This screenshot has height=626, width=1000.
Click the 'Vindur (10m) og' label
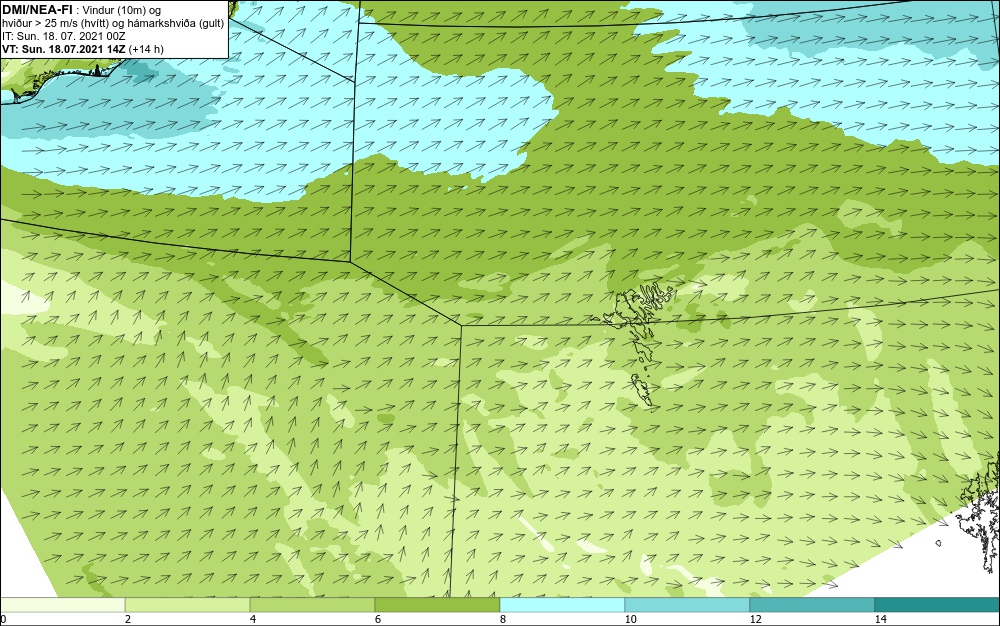tap(122, 10)
